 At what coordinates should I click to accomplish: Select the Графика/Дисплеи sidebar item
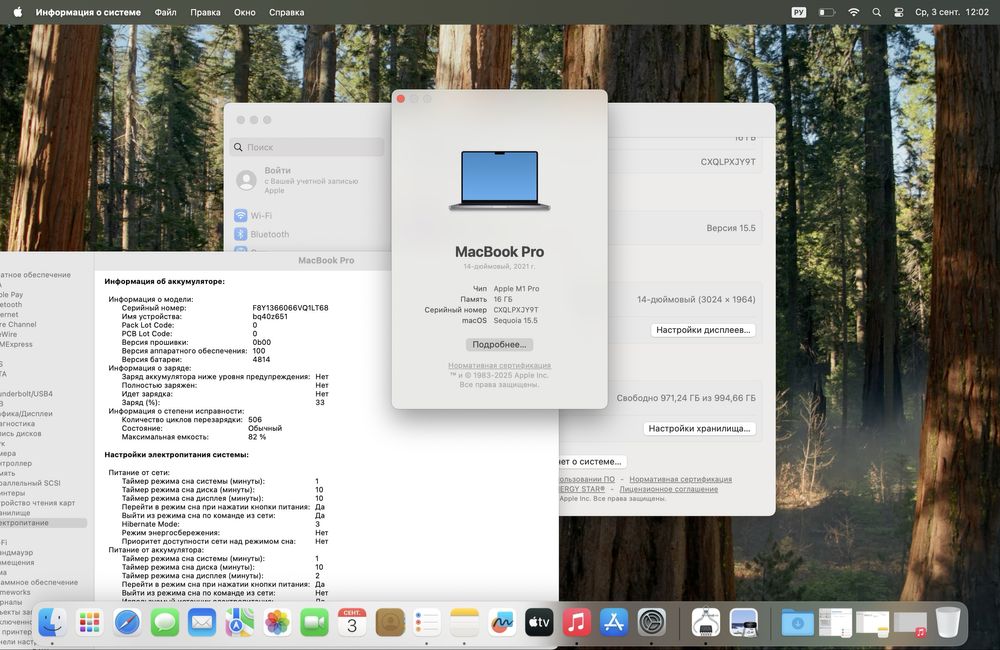coord(26,413)
